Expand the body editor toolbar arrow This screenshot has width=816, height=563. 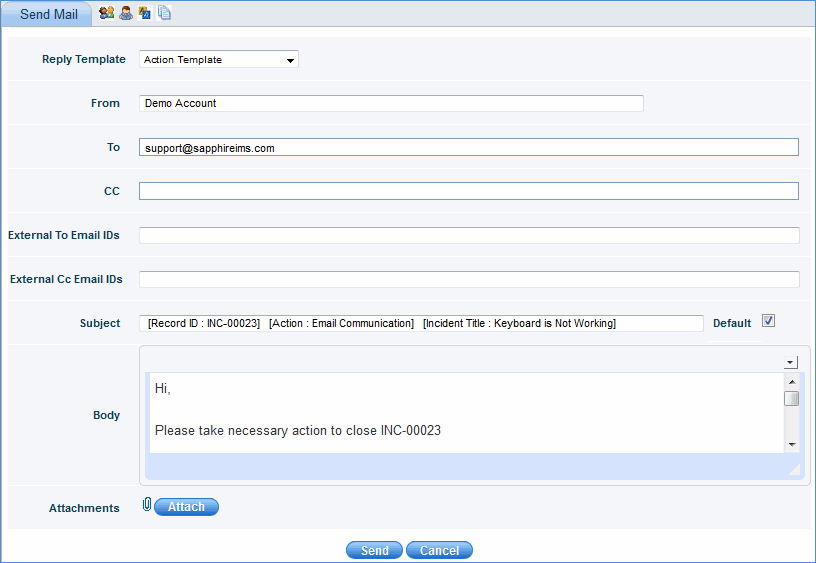coord(790,362)
